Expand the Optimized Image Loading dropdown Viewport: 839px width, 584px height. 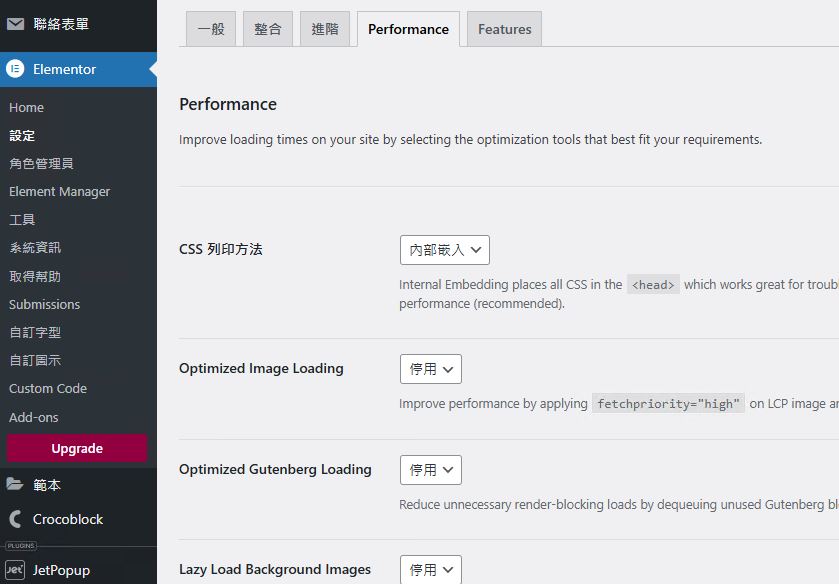(430, 369)
